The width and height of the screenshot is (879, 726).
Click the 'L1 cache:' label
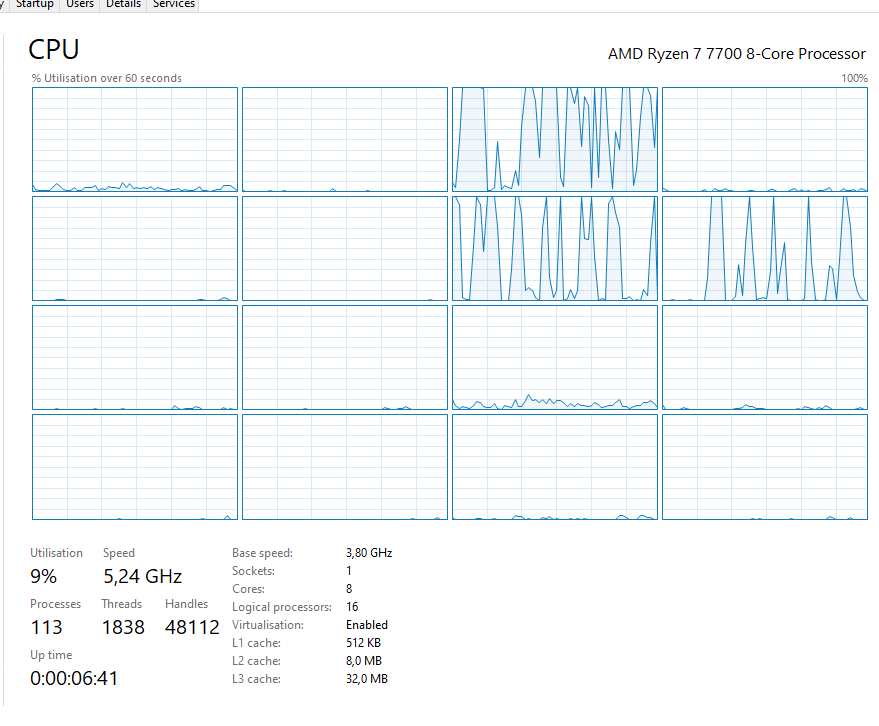click(256, 642)
